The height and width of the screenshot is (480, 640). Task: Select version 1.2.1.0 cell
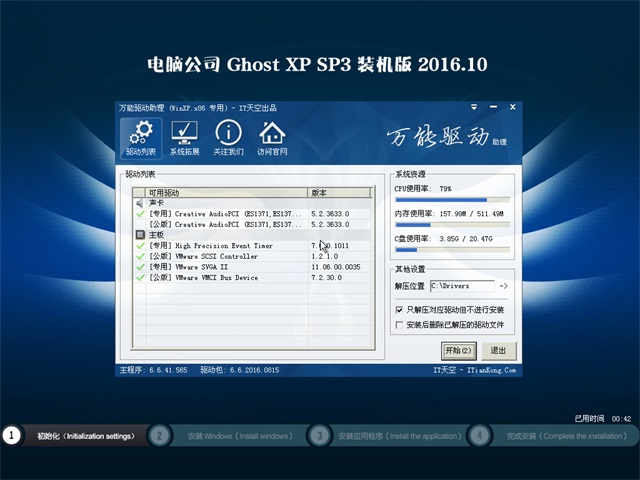click(324, 256)
